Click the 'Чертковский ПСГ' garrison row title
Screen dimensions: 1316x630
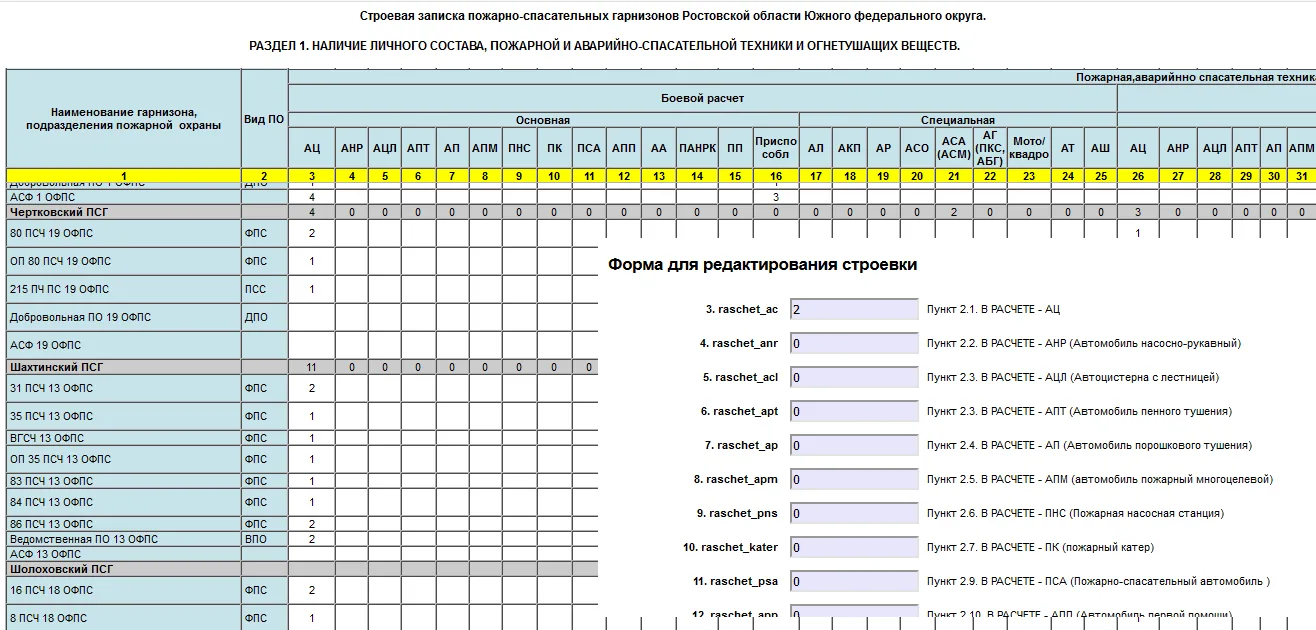pos(59,212)
